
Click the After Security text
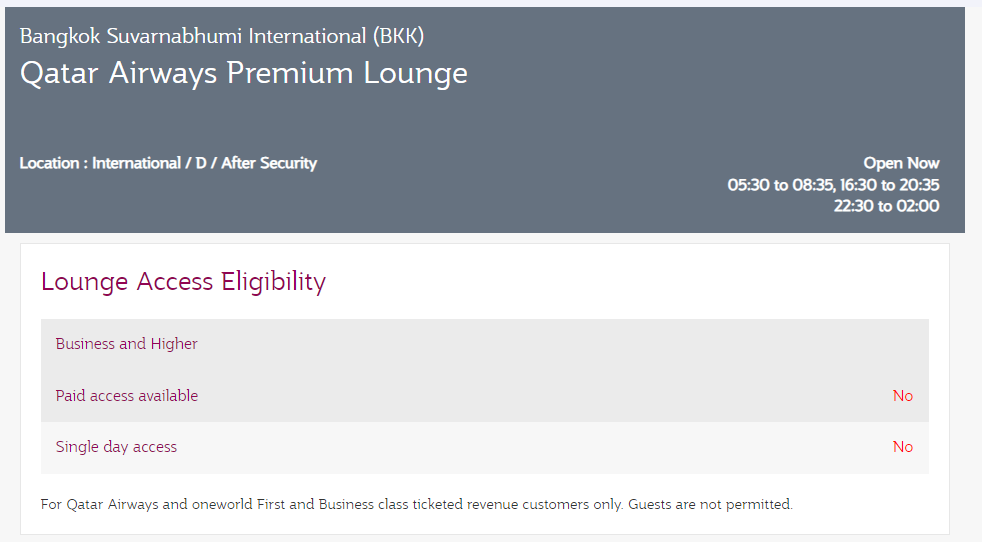pyautogui.click(x=269, y=163)
